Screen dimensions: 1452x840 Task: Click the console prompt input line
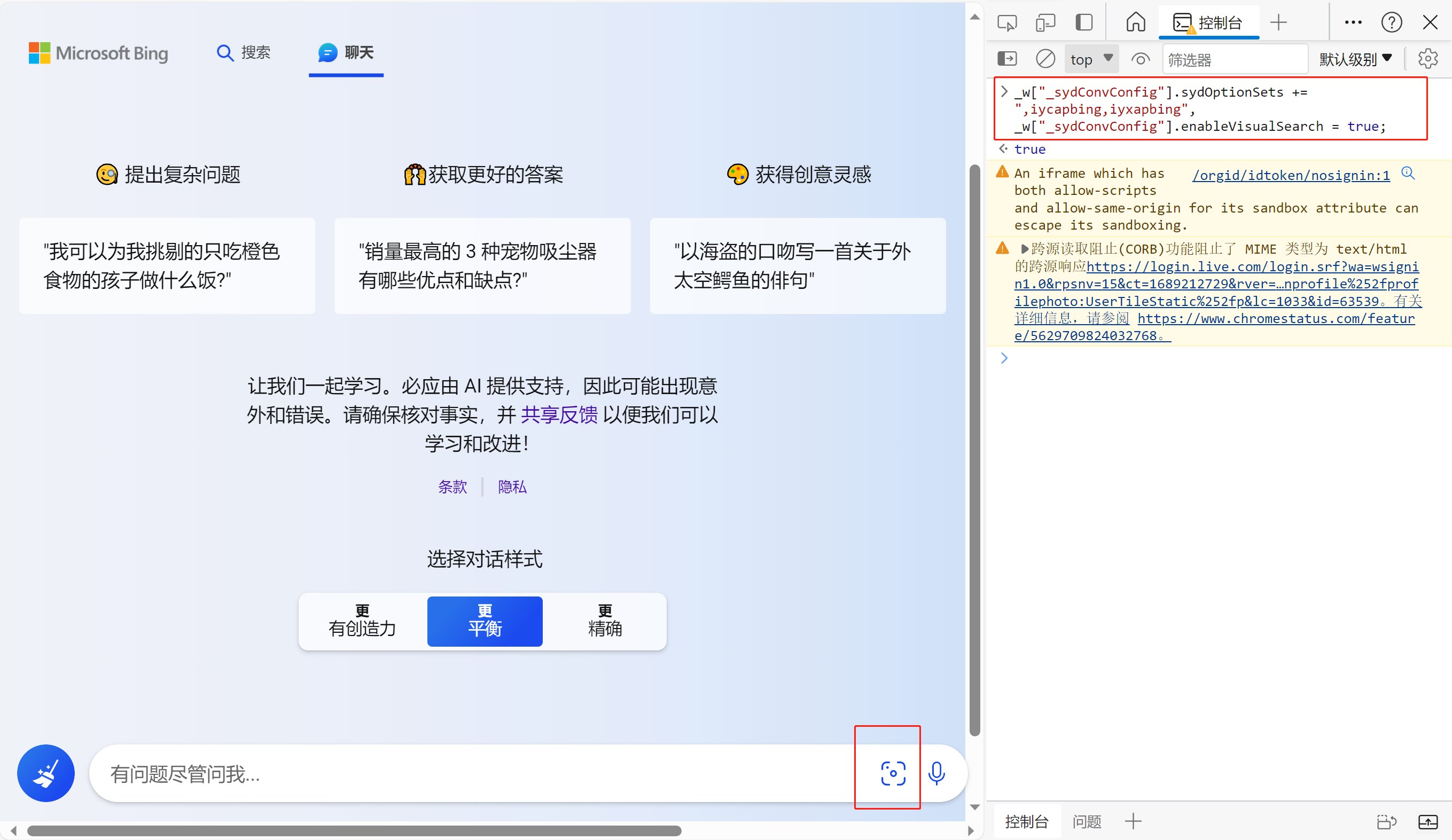point(1227,358)
